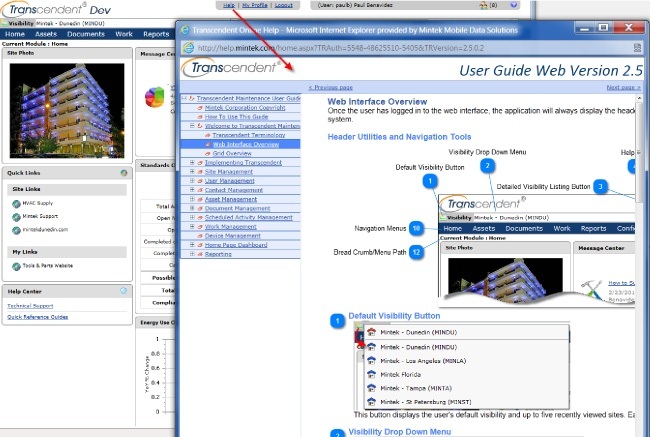Click the globe icon in the Quick Links header

tap(124, 173)
